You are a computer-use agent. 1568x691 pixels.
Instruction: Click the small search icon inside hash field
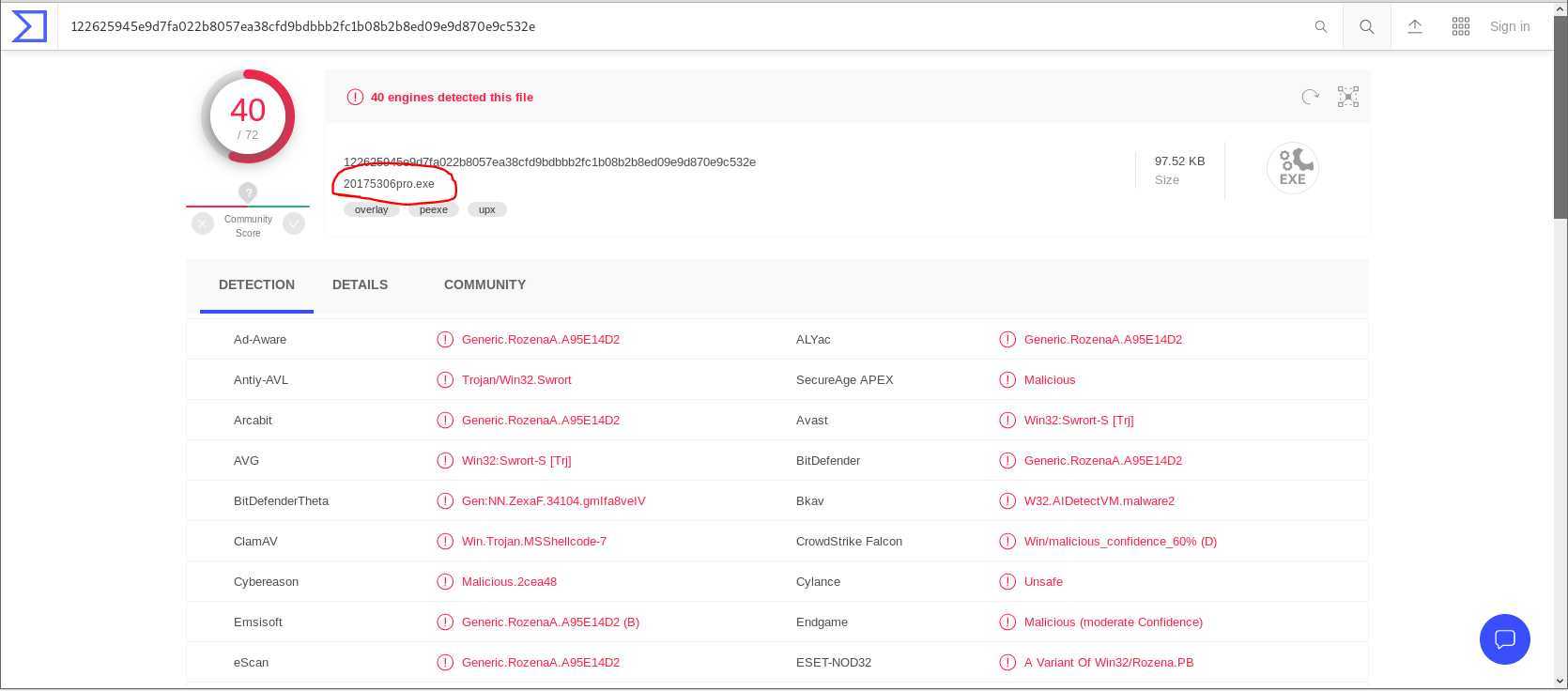(1321, 27)
